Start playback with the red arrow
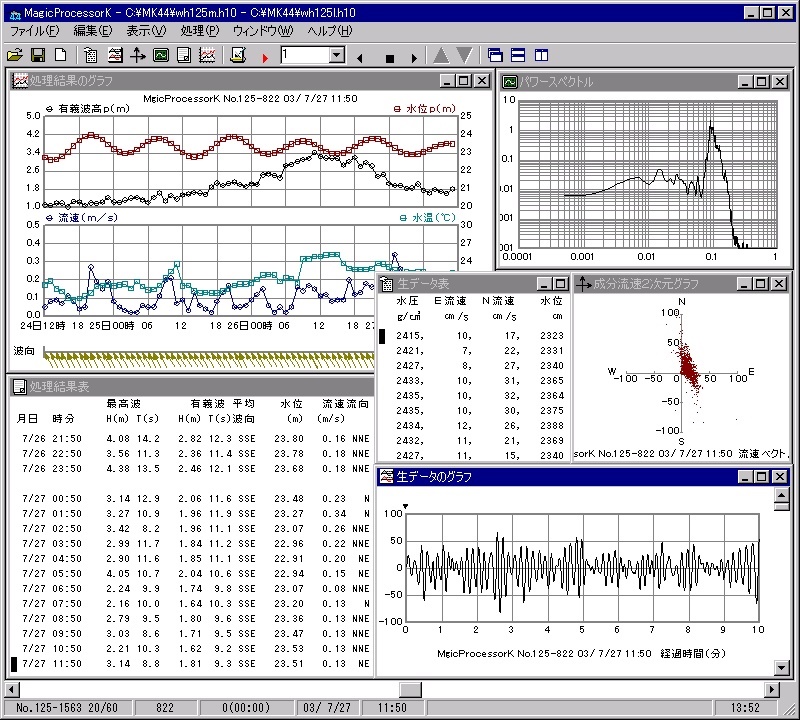Screen dimensions: 800x720 click(x=265, y=58)
